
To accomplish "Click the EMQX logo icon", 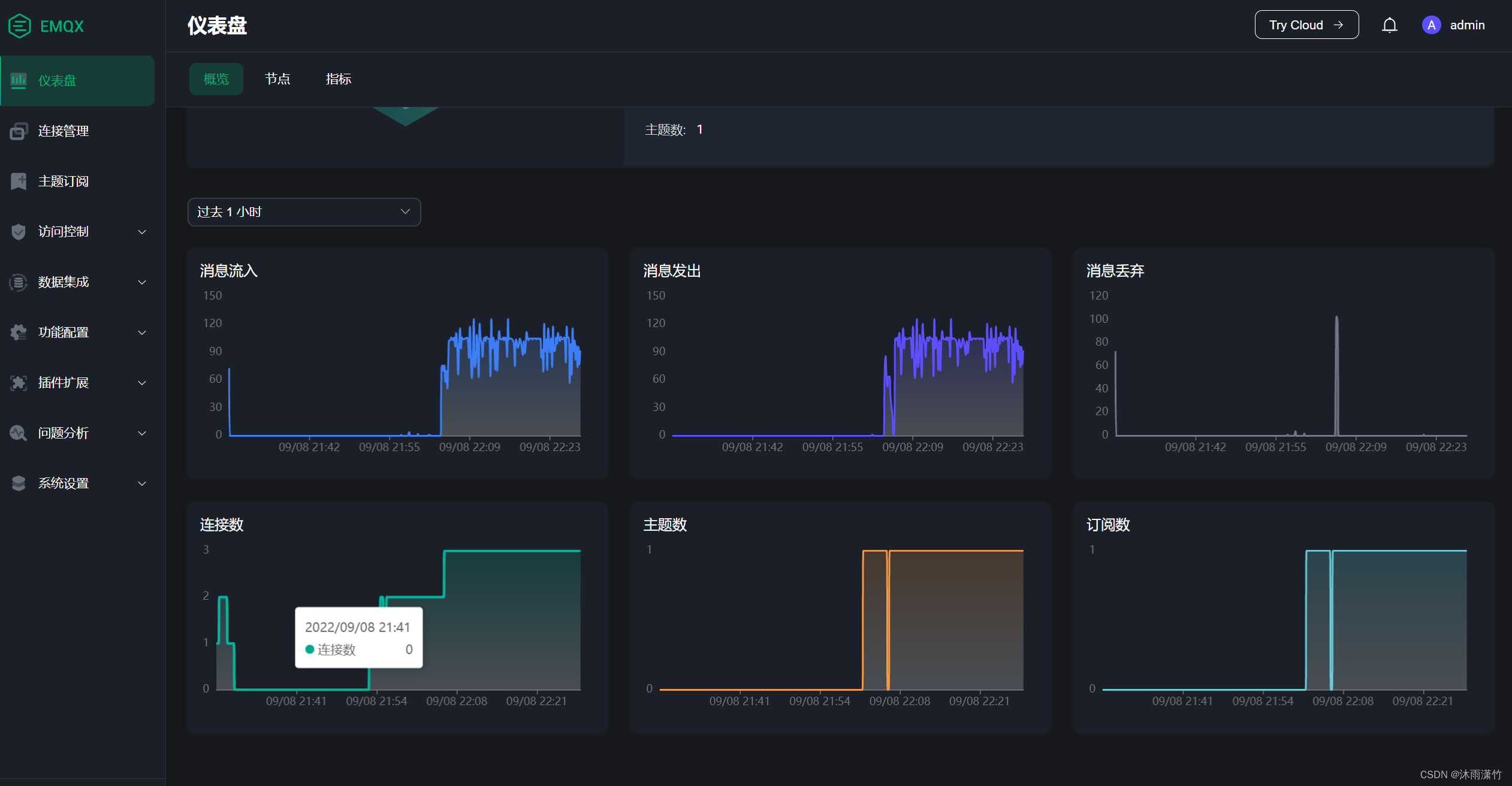I will tap(20, 26).
